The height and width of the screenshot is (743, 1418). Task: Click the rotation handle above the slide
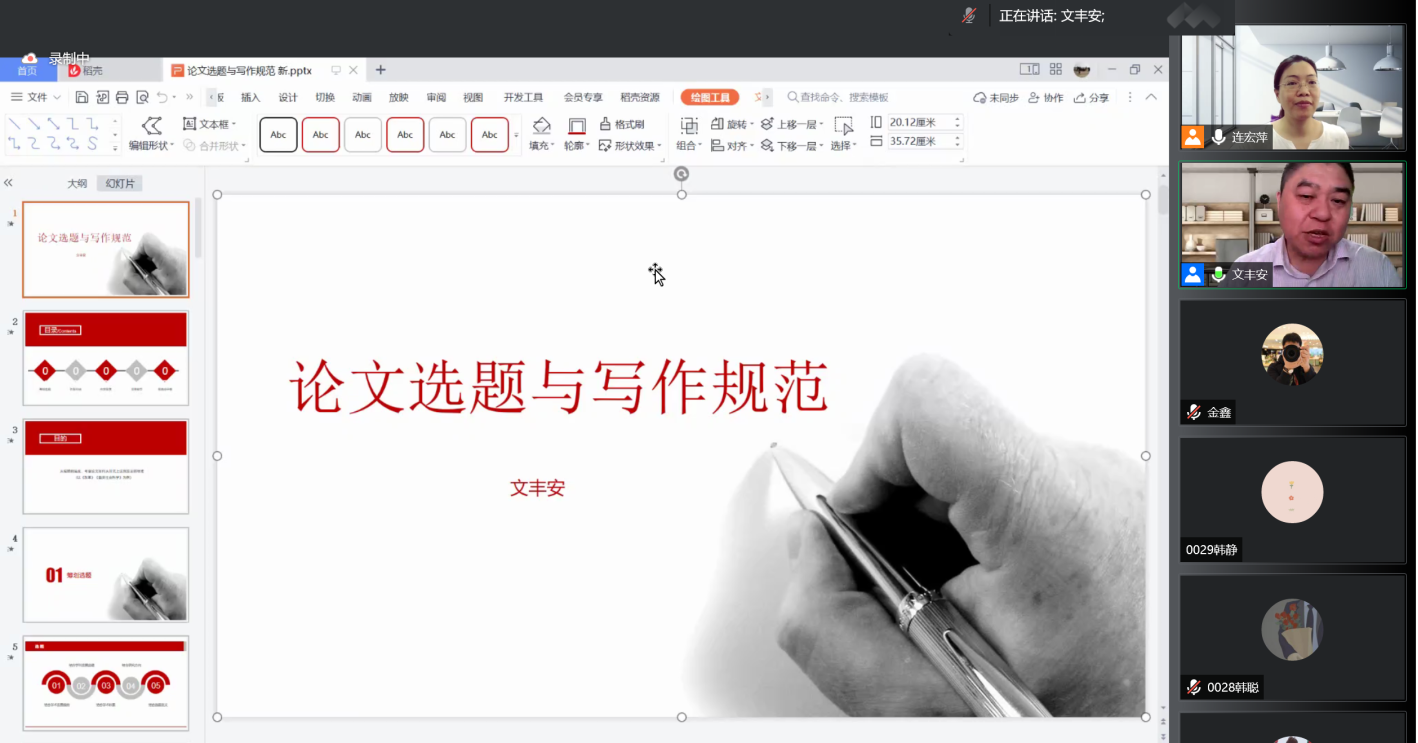(x=681, y=174)
